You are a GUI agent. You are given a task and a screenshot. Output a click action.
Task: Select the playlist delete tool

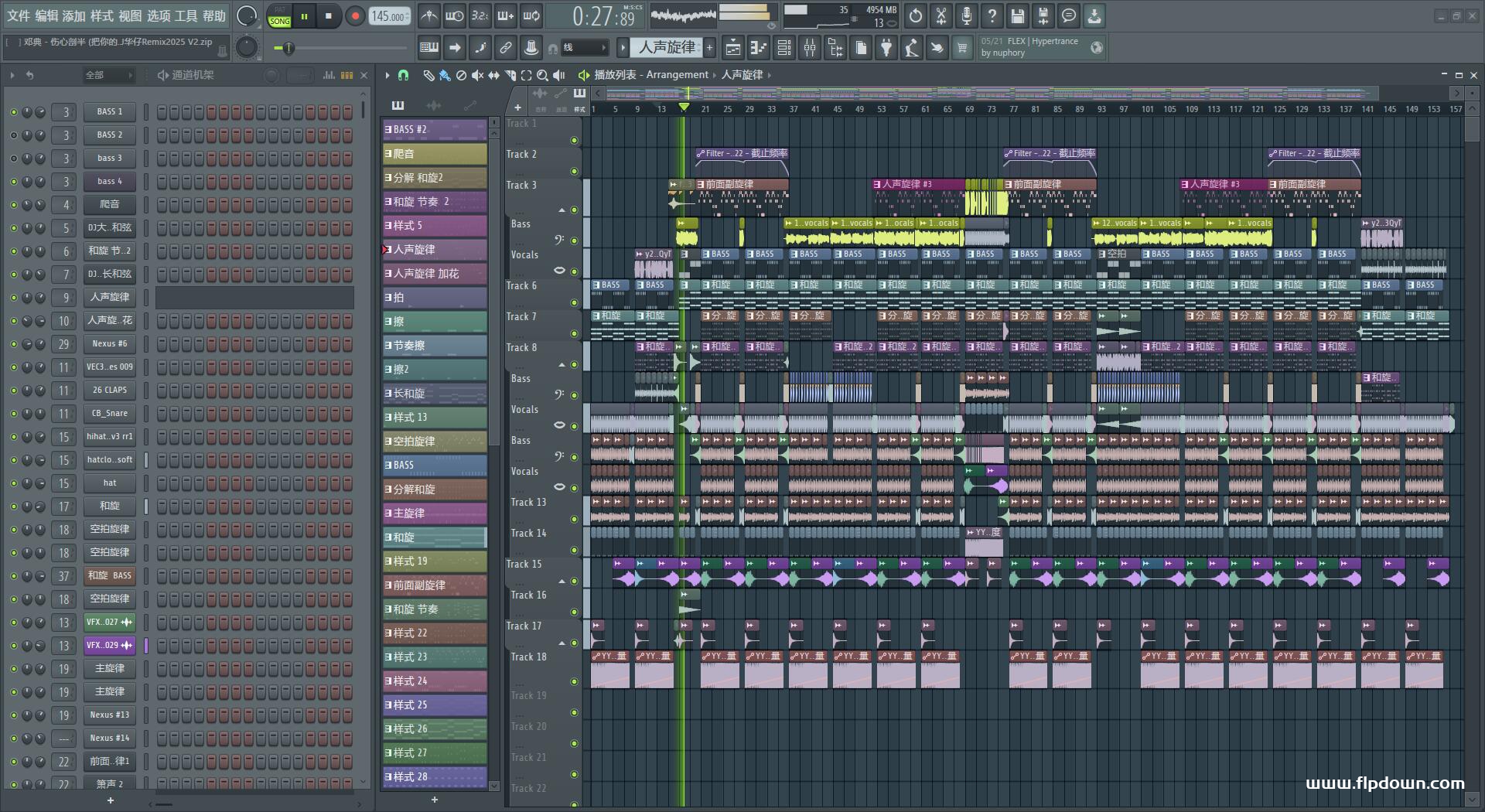click(461, 75)
